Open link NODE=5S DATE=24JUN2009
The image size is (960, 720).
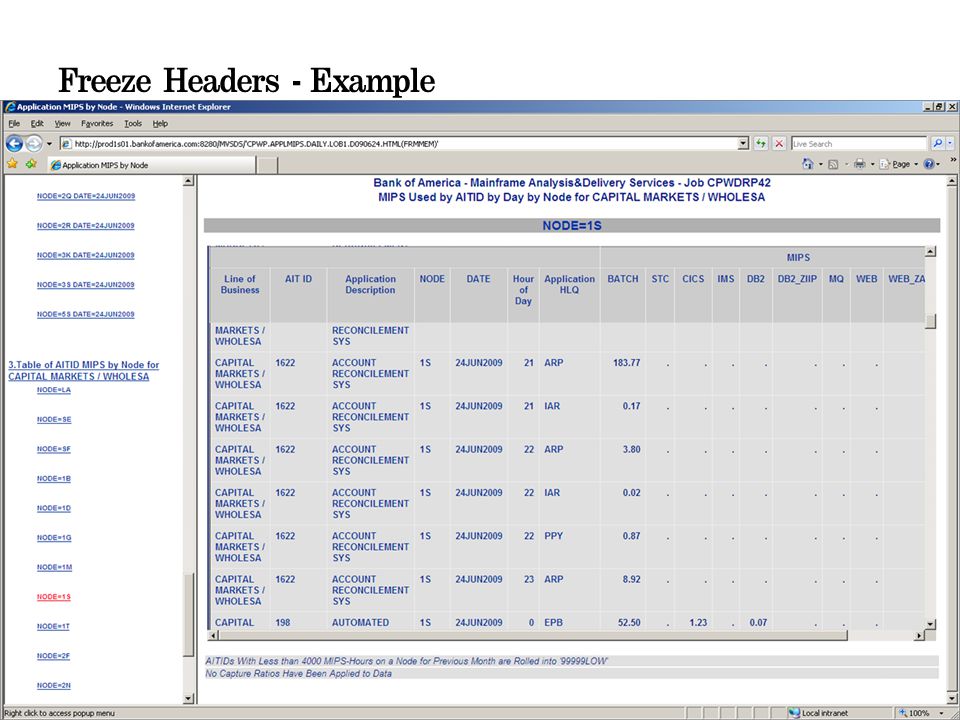coord(86,314)
